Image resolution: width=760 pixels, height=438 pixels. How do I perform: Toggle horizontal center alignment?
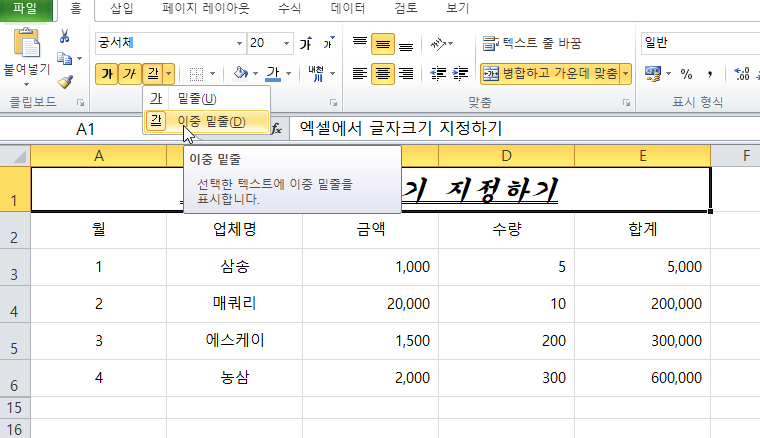click(382, 74)
